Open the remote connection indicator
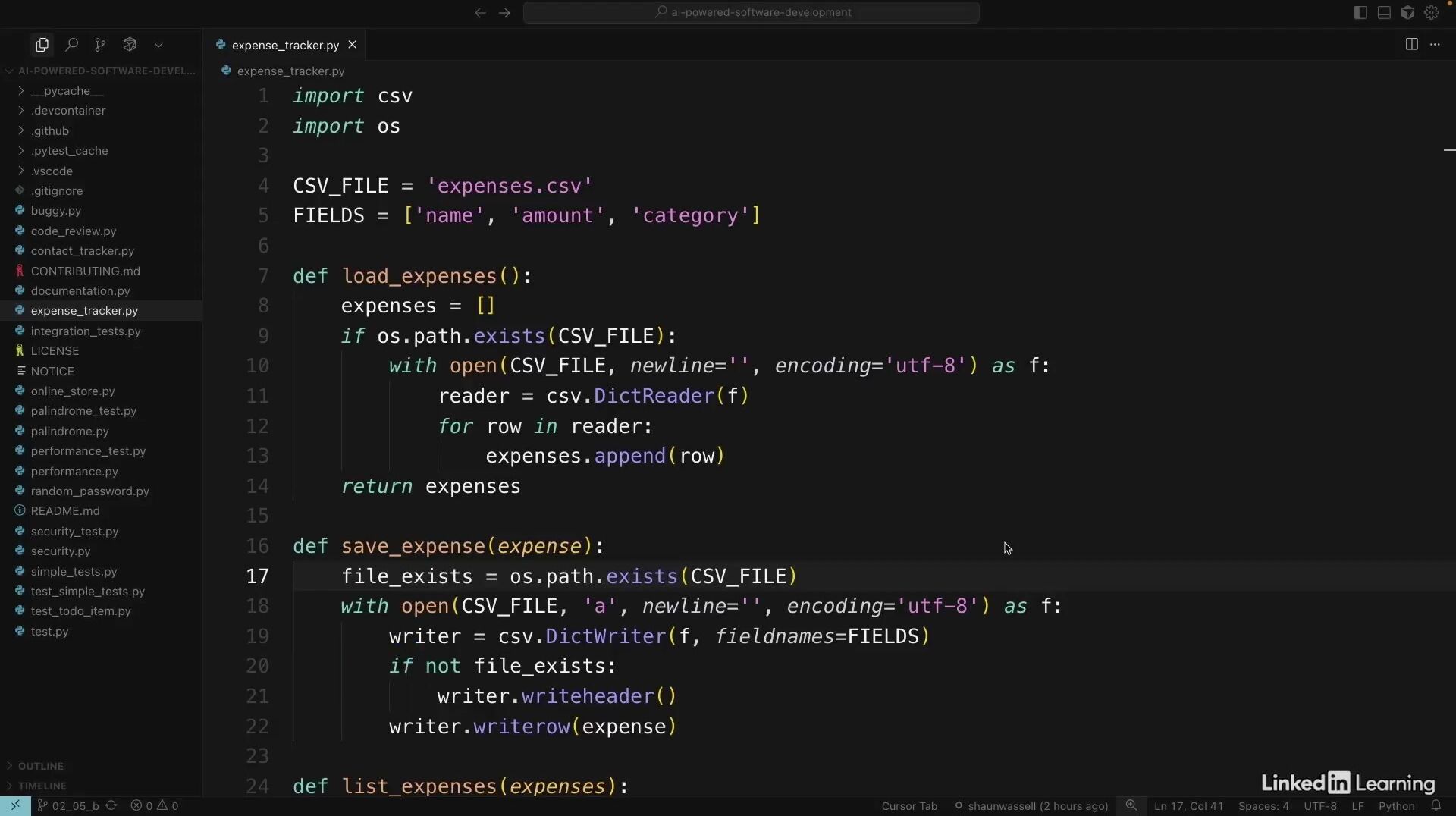This screenshot has height=816, width=1456. click(x=14, y=806)
